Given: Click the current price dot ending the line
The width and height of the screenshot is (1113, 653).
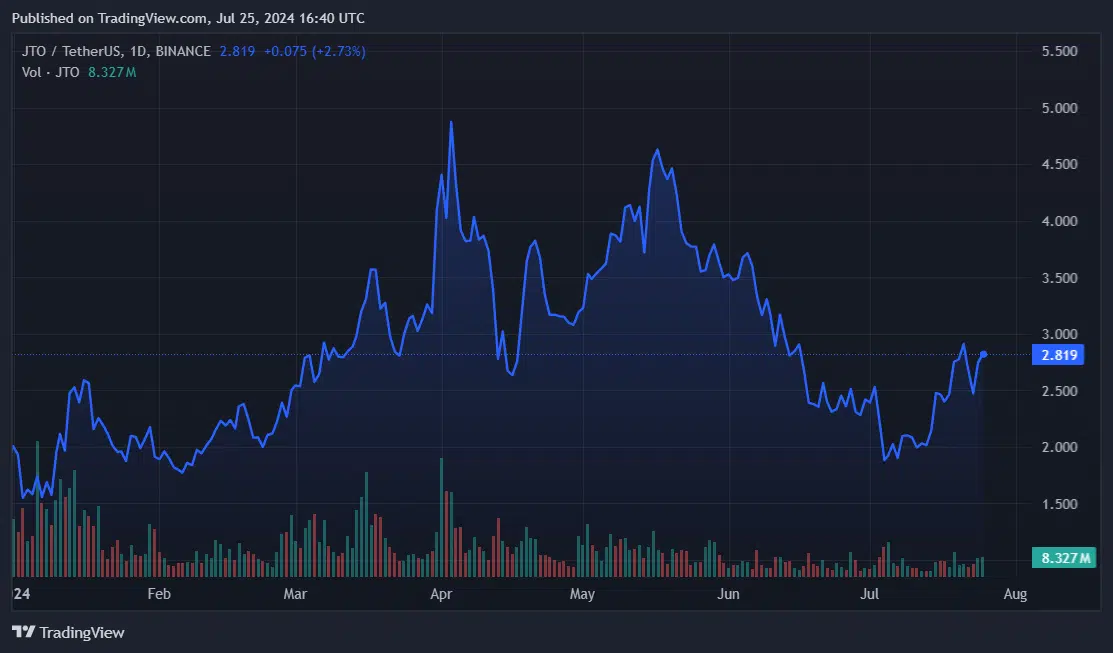Looking at the screenshot, I should 984,354.
